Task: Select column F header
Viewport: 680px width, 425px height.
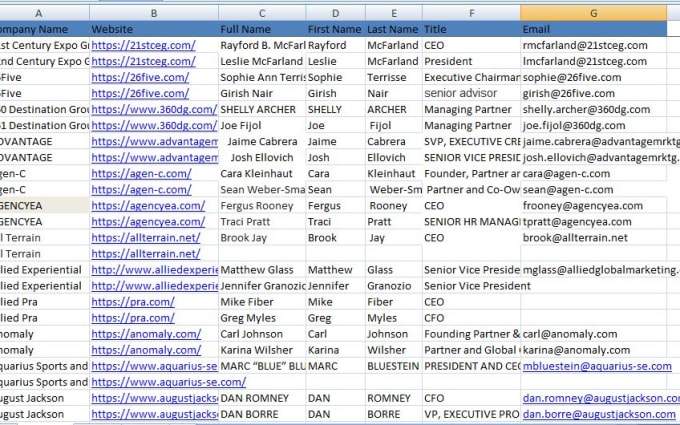Action: click(471, 13)
